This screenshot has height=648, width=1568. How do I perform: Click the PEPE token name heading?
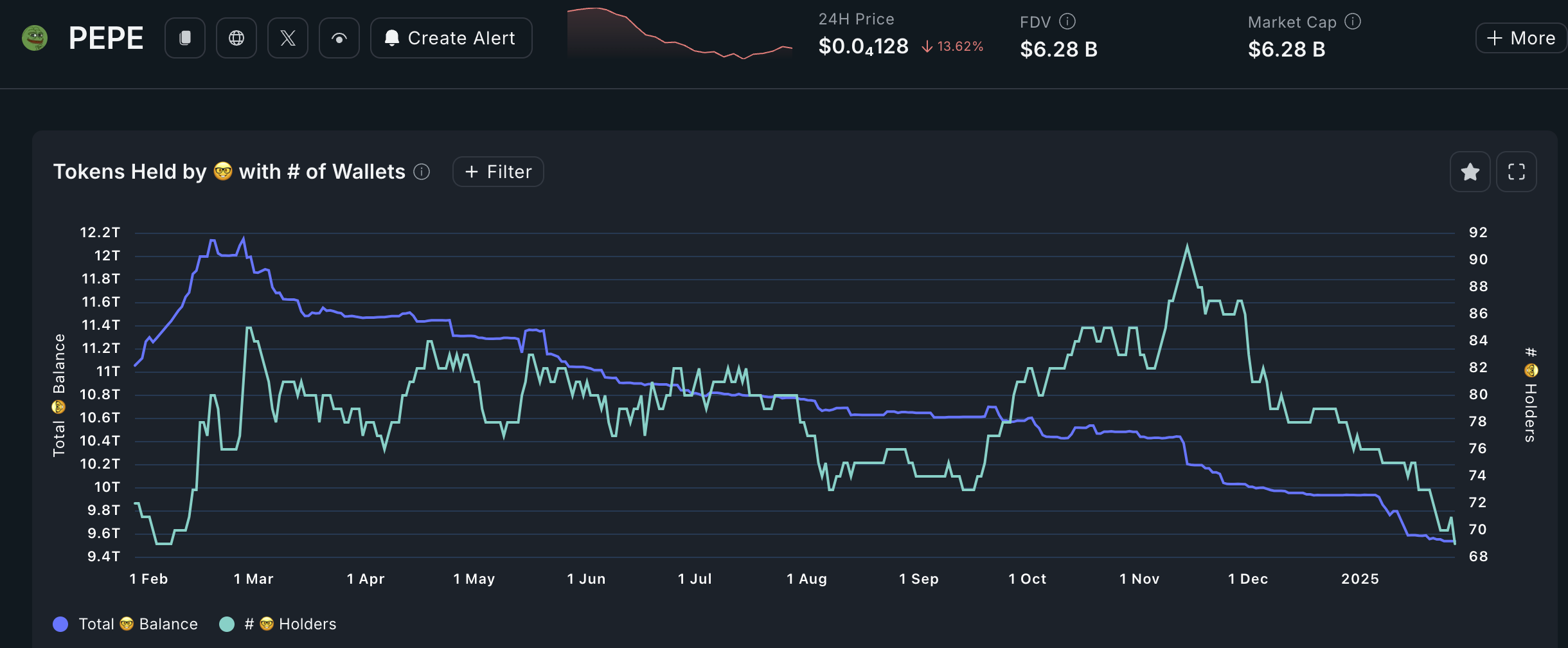click(x=106, y=38)
